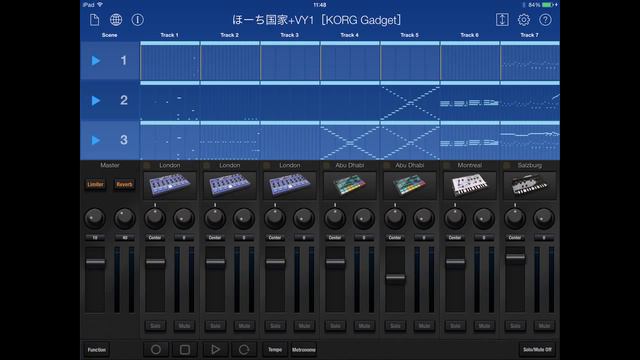The height and width of the screenshot is (360, 640).
Task: Open the Track 1 London gadget thumbnail
Action: (170, 185)
